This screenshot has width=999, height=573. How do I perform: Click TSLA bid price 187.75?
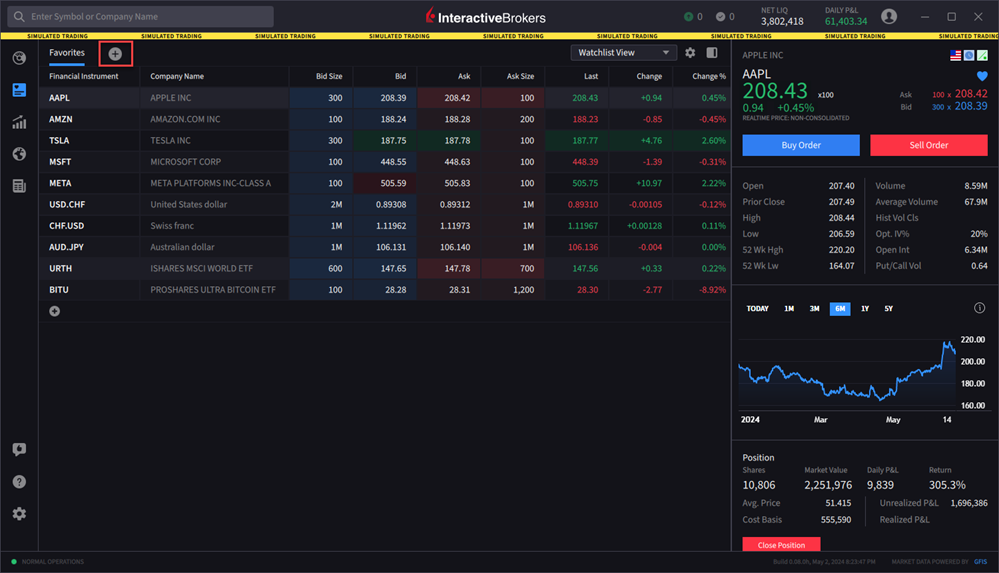click(x=393, y=140)
